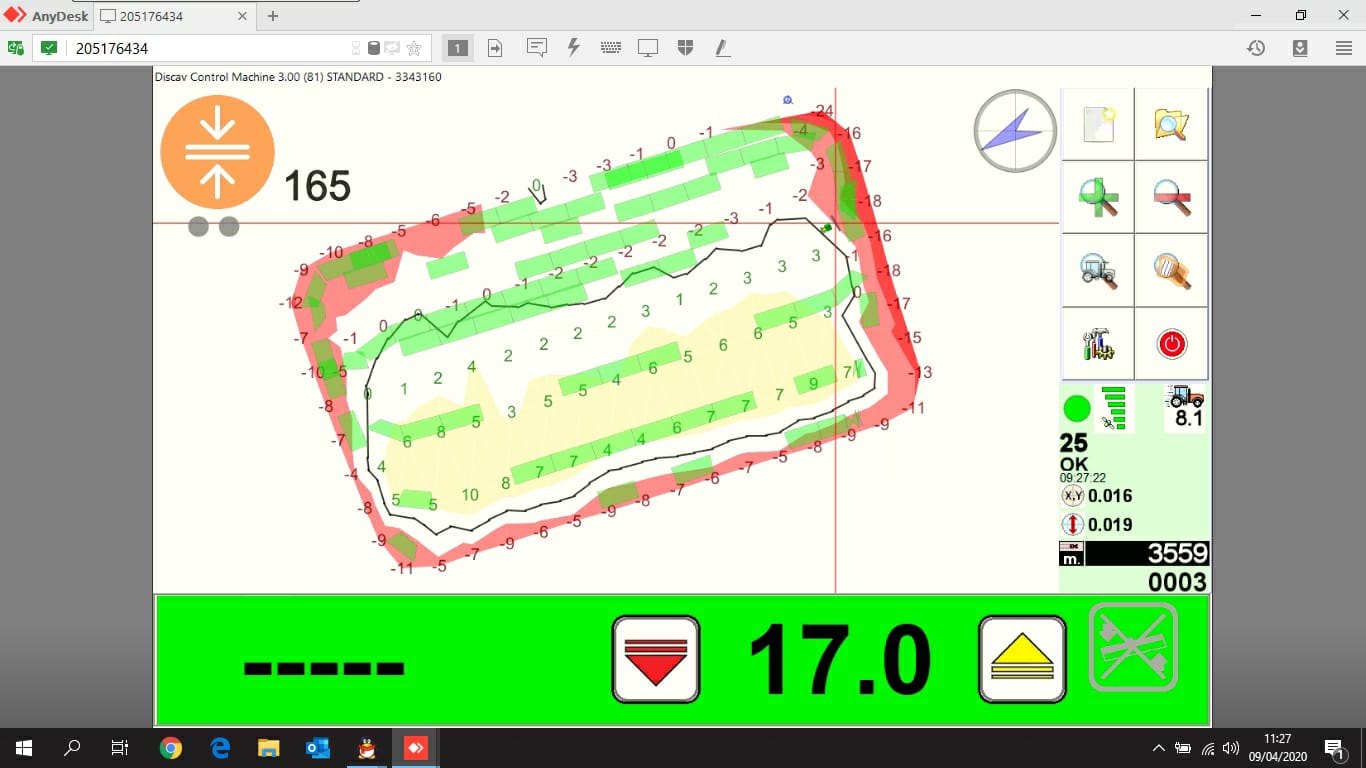The width and height of the screenshot is (1366, 768).
Task: Zoom in with the green plus magnifier
Action: click(x=1098, y=197)
